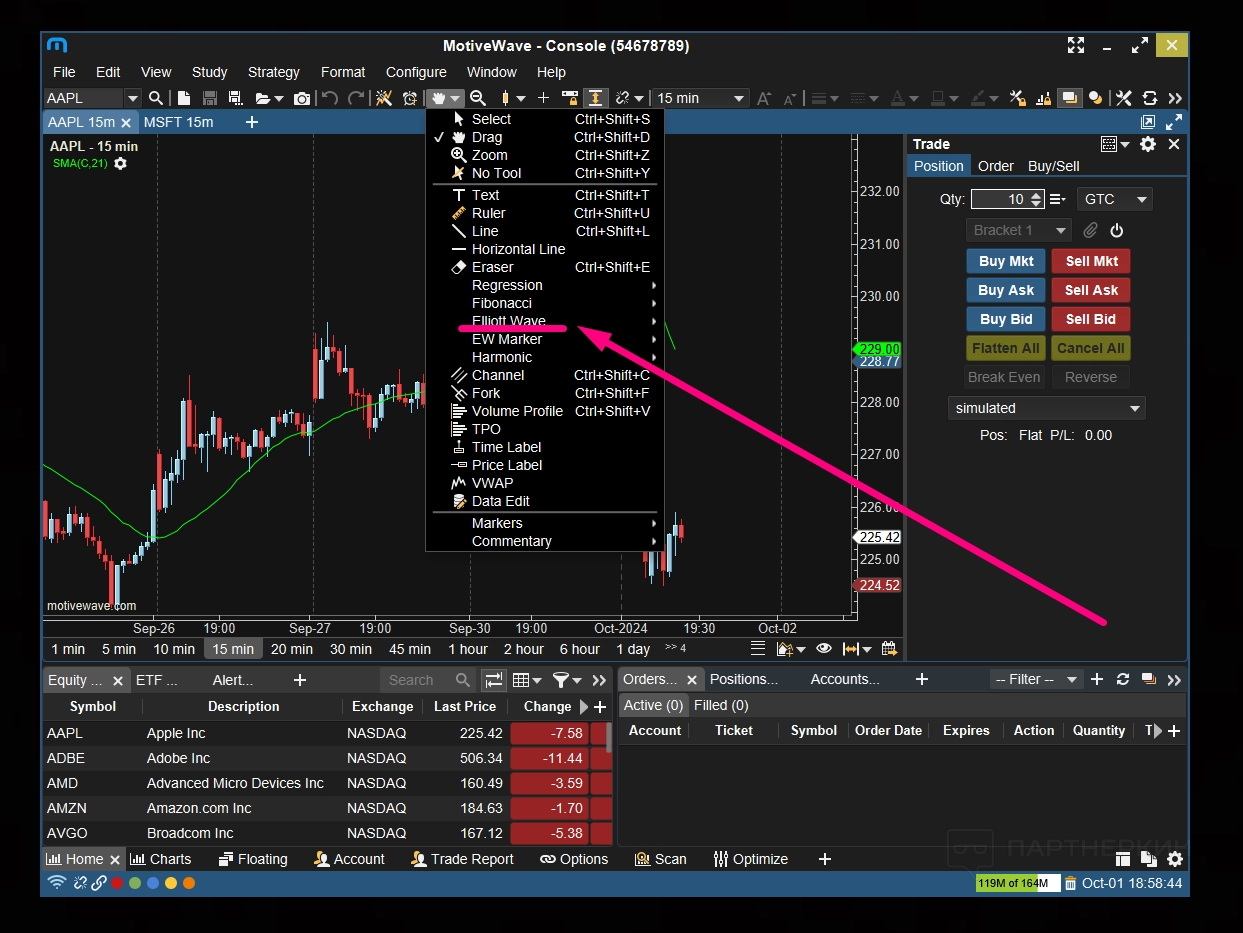The height and width of the screenshot is (933, 1243).
Task: Open the AAPL symbol dropdown arrow
Action: 132,98
